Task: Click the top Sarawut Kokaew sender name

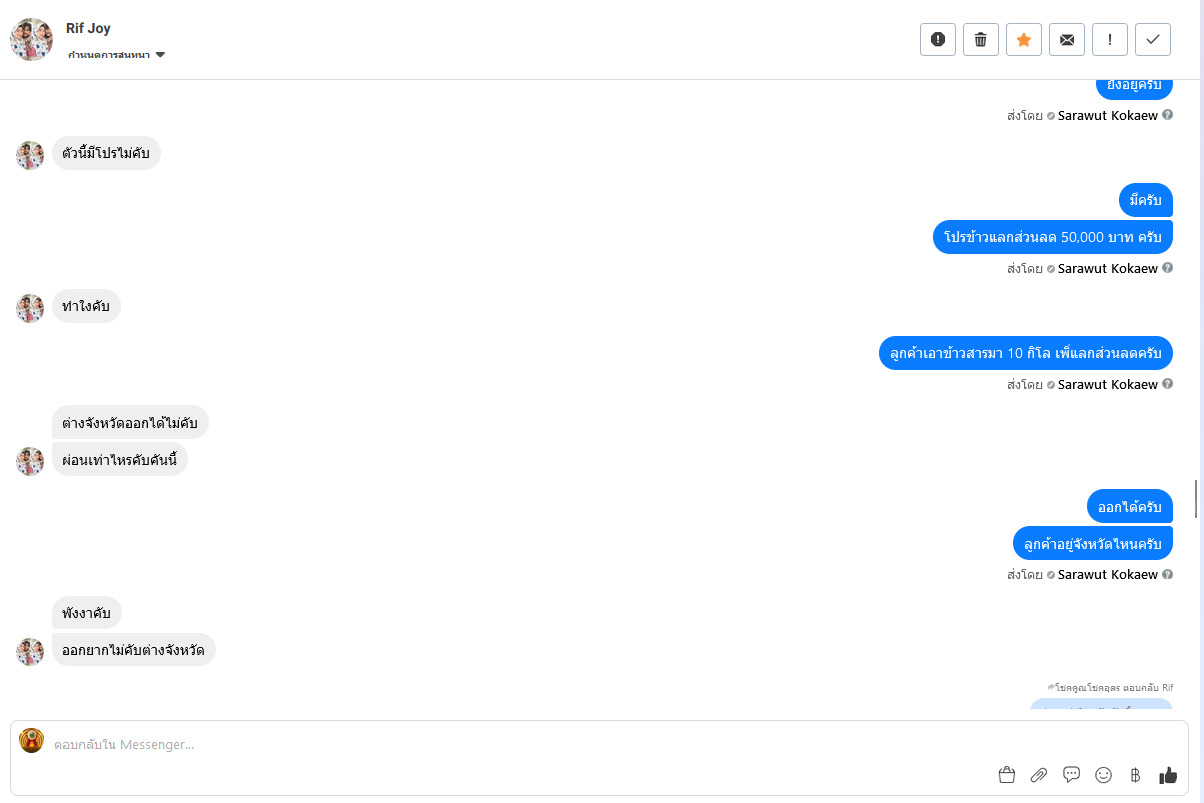Action: (x=1107, y=115)
